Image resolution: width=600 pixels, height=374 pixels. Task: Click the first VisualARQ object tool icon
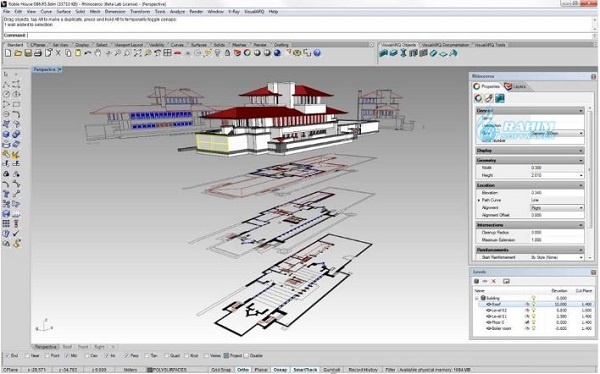click(383, 53)
